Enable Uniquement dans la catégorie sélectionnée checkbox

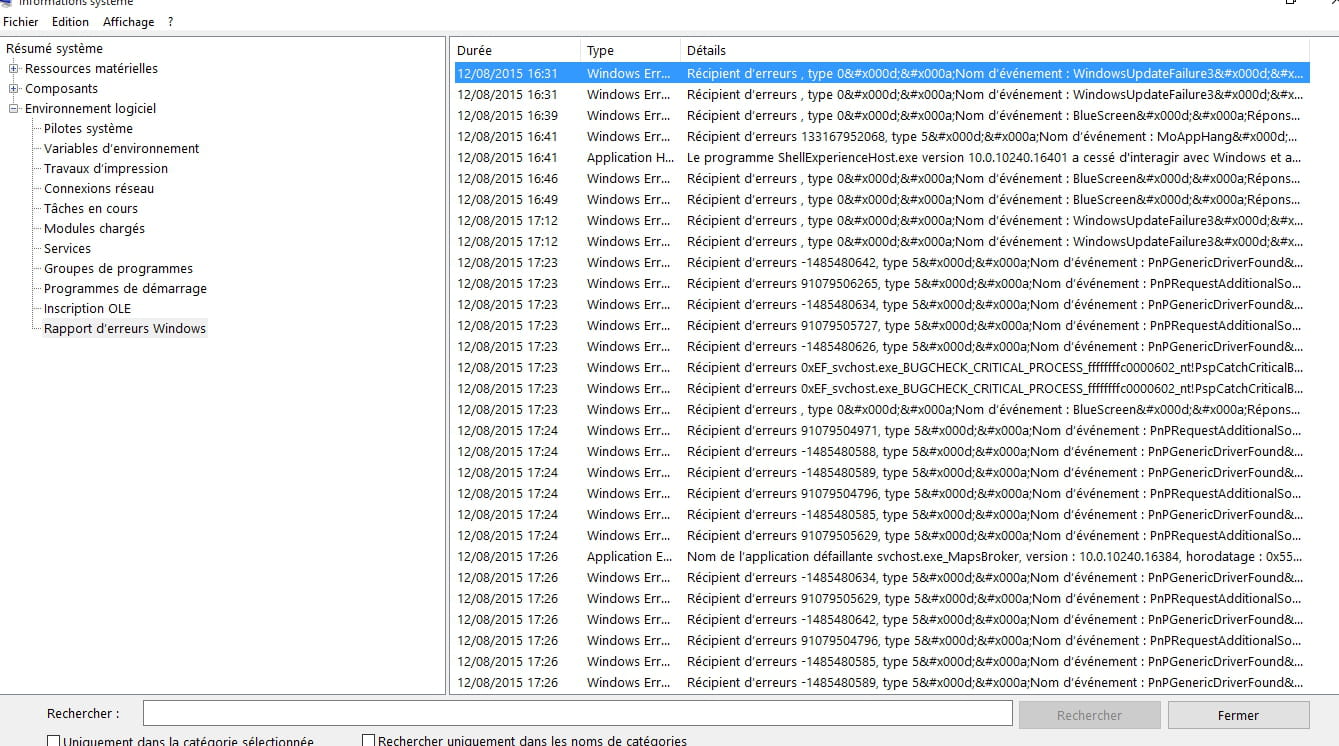pyautogui.click(x=54, y=741)
